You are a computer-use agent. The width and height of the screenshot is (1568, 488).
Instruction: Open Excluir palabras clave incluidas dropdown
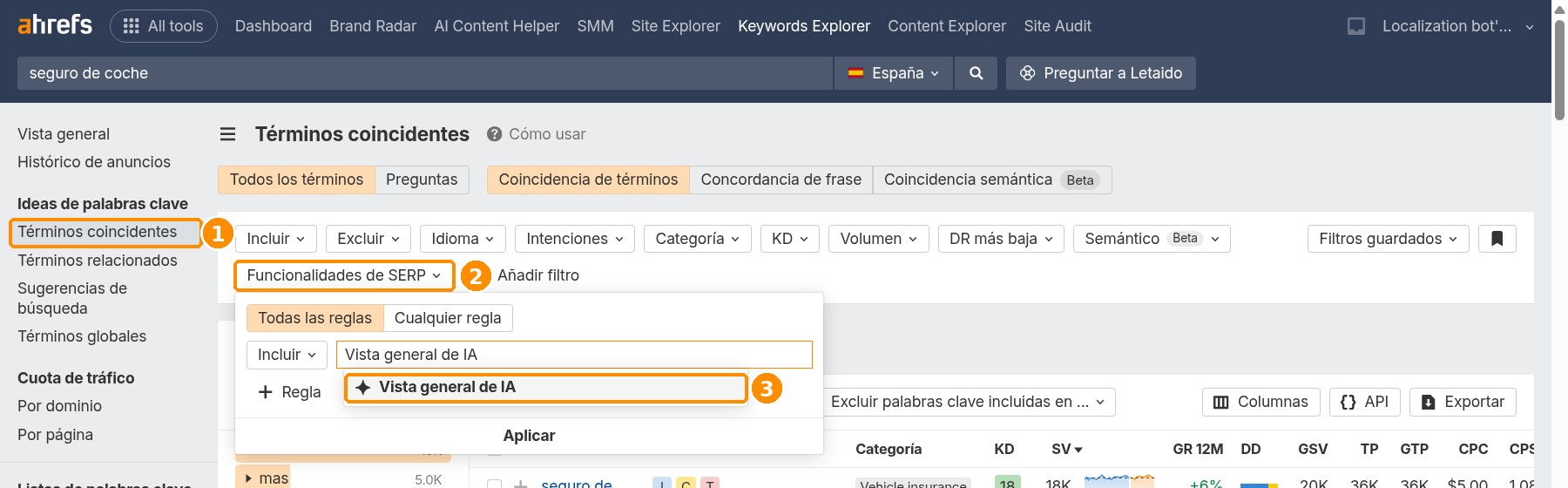click(968, 402)
